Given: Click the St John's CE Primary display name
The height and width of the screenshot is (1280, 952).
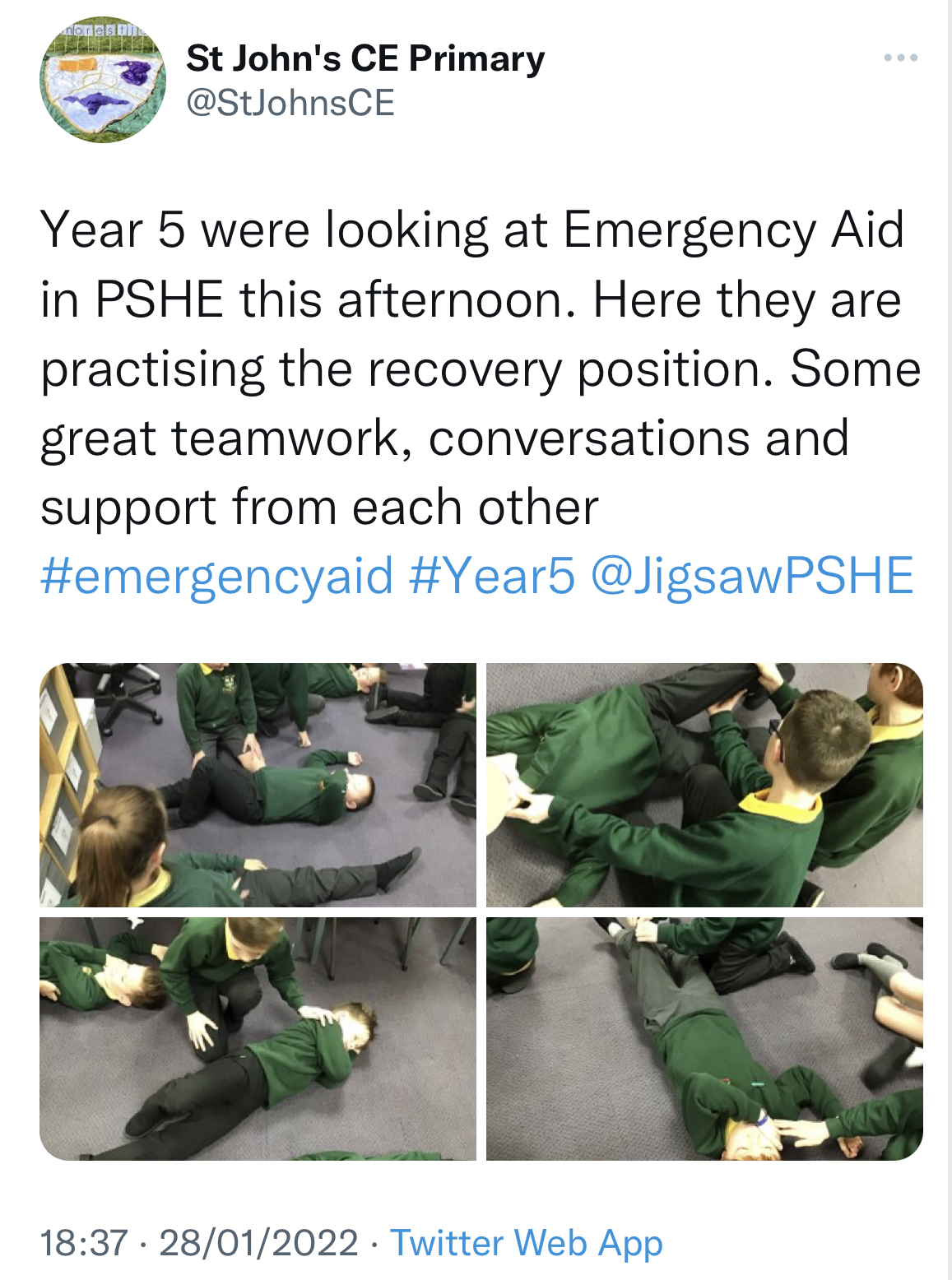Looking at the screenshot, I should click(365, 58).
